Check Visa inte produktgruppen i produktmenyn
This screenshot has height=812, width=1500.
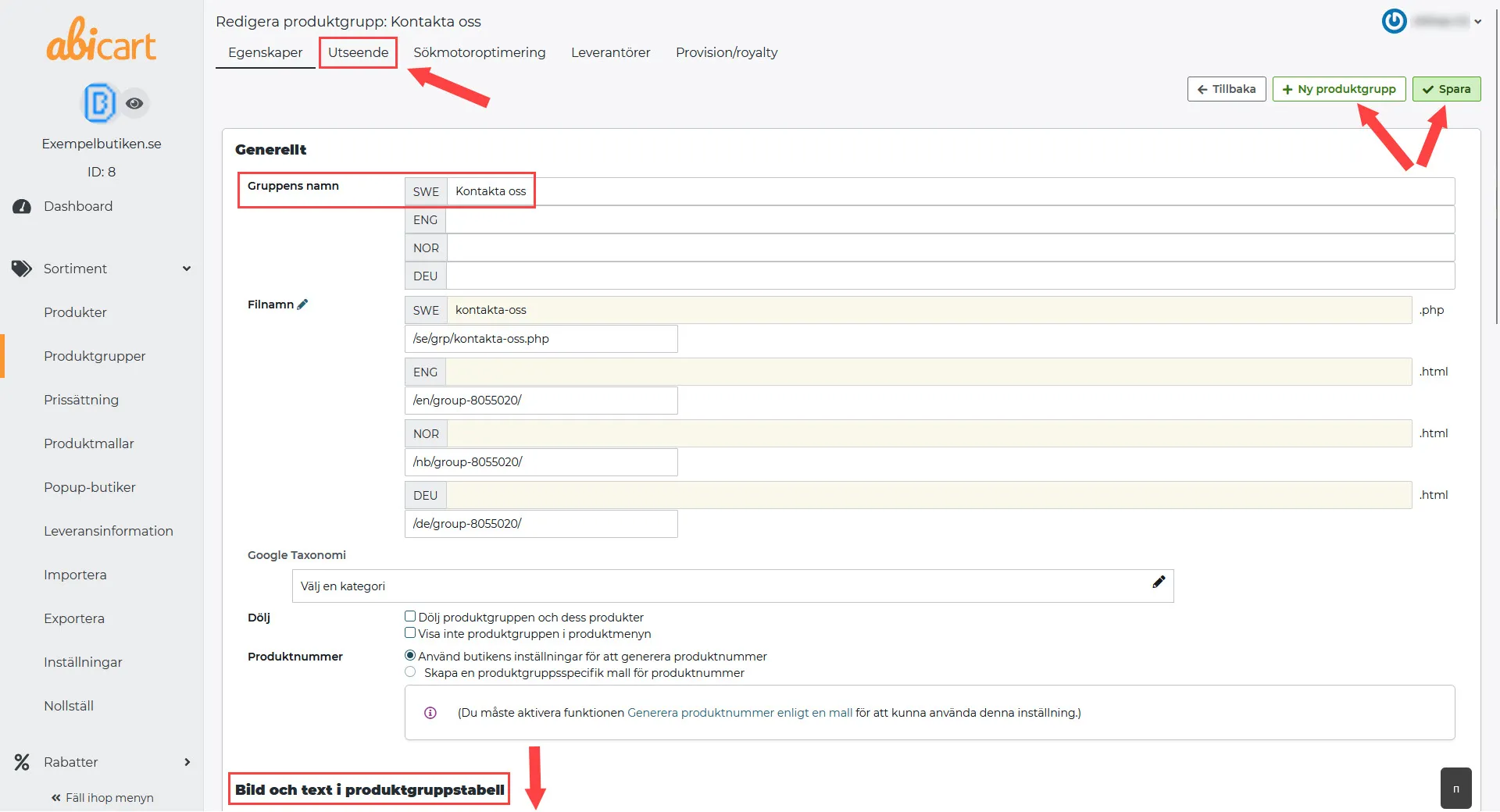[x=410, y=633]
